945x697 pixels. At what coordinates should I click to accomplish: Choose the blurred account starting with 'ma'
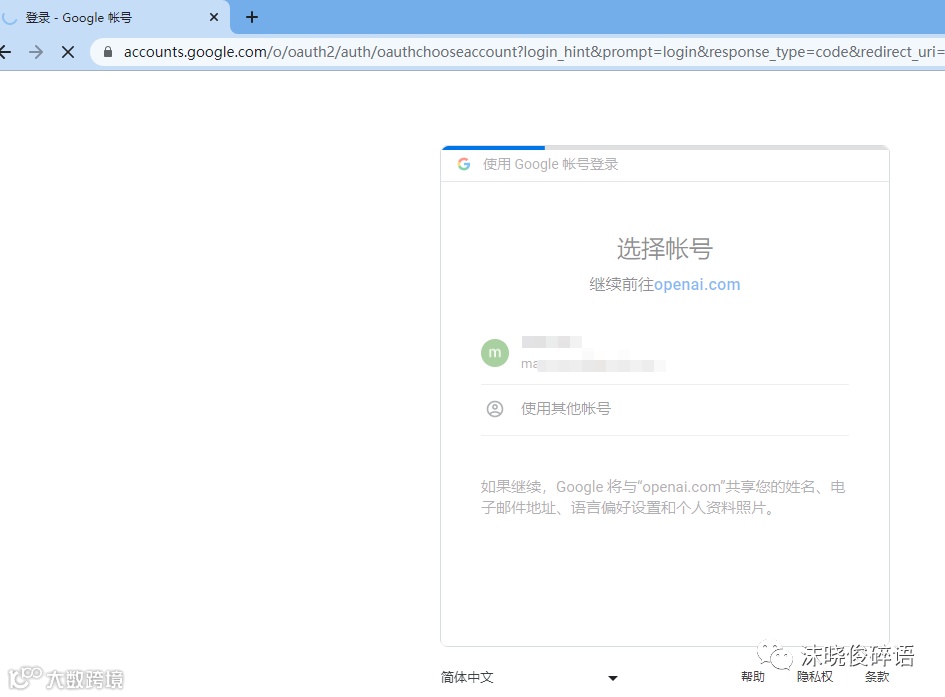pos(665,353)
